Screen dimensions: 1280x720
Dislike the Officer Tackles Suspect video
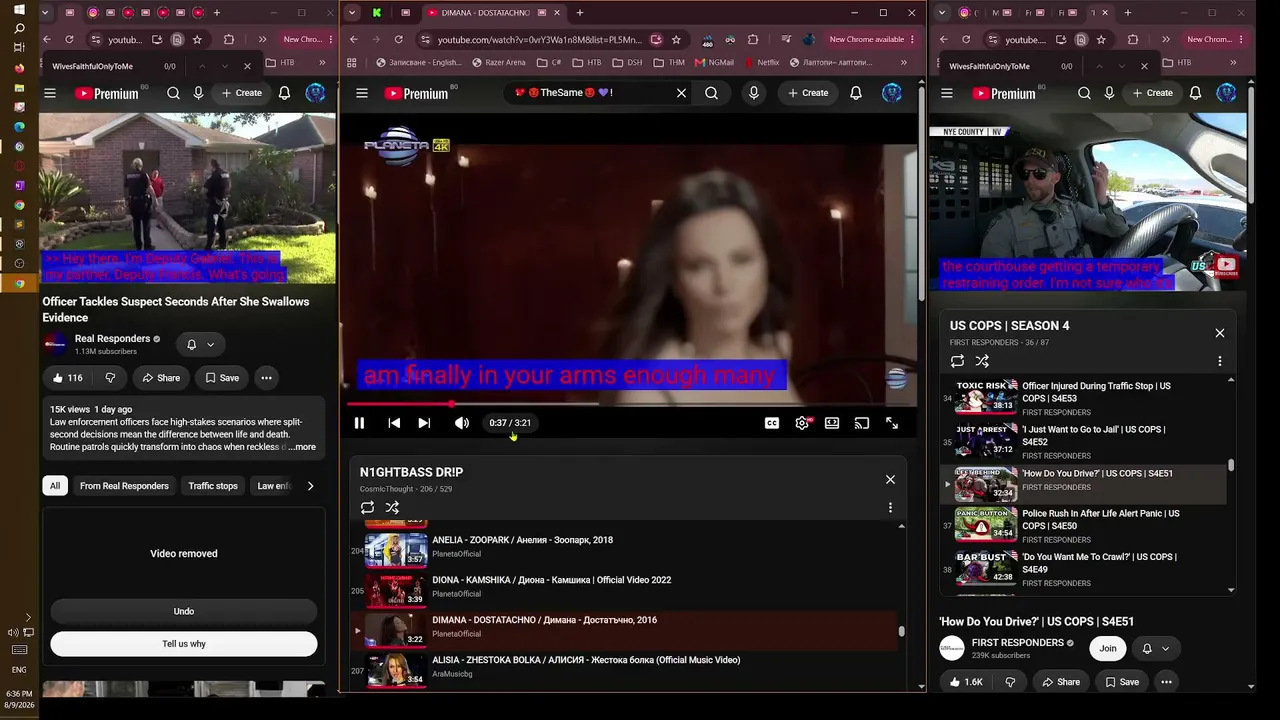coord(110,378)
